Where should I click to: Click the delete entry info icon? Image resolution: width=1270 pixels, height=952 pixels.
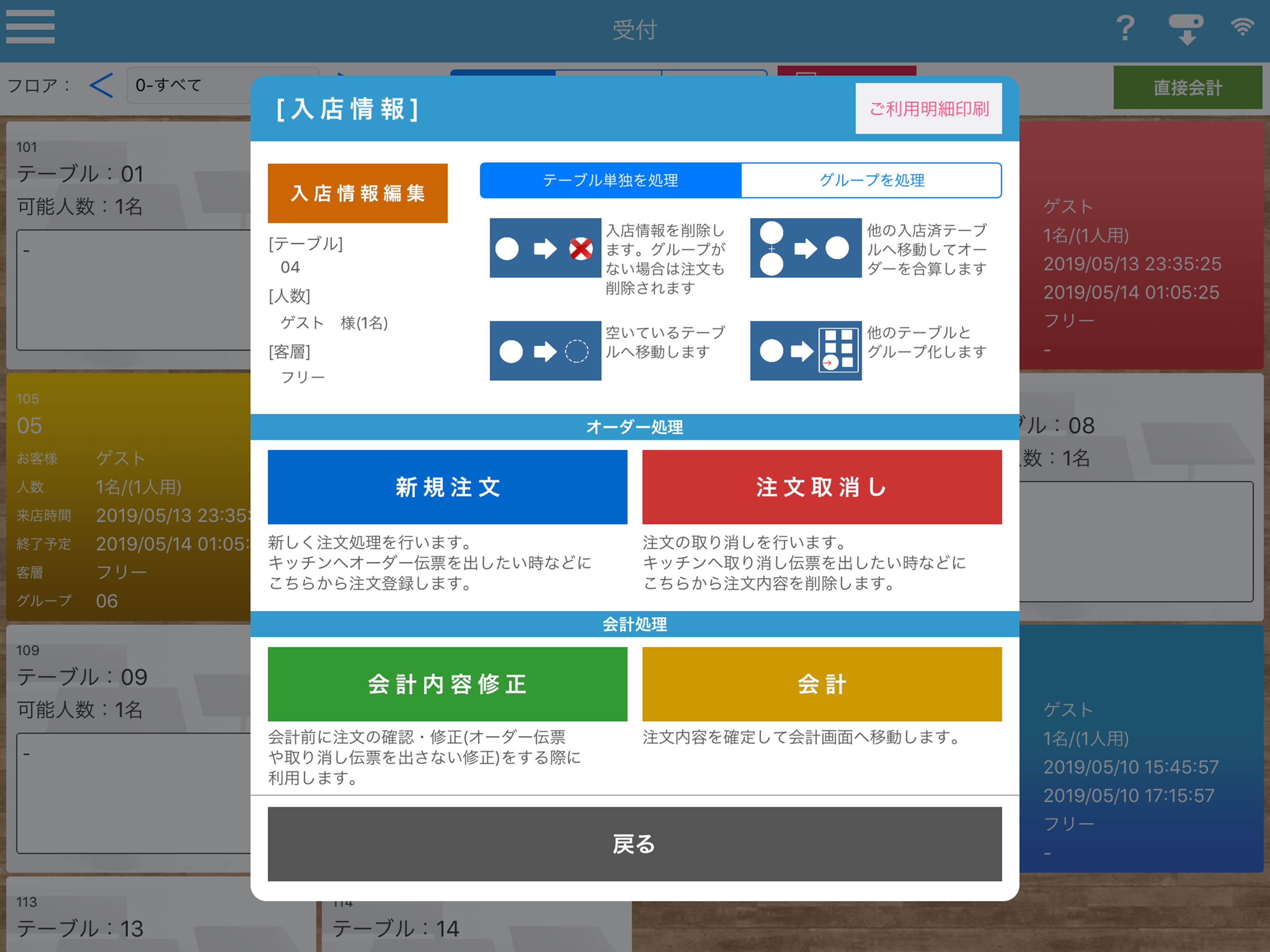point(545,248)
